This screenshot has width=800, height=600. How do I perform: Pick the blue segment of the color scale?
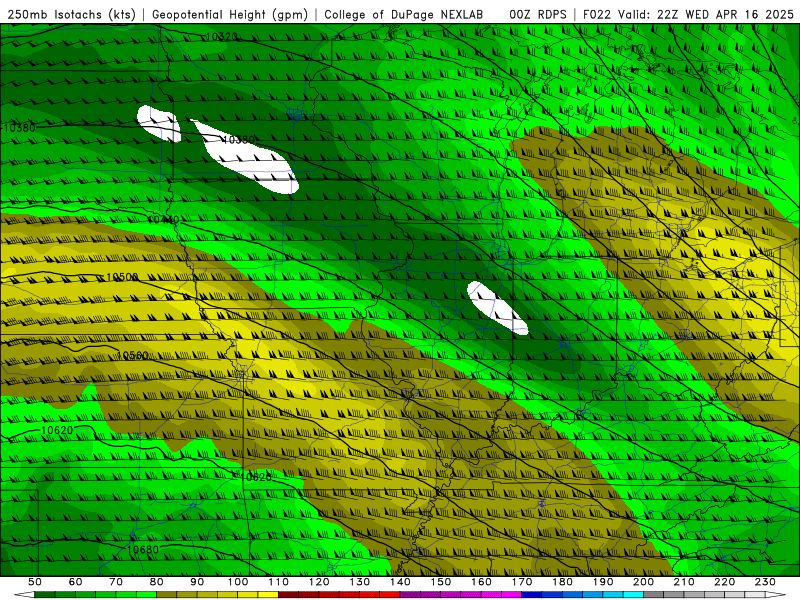tap(583, 595)
